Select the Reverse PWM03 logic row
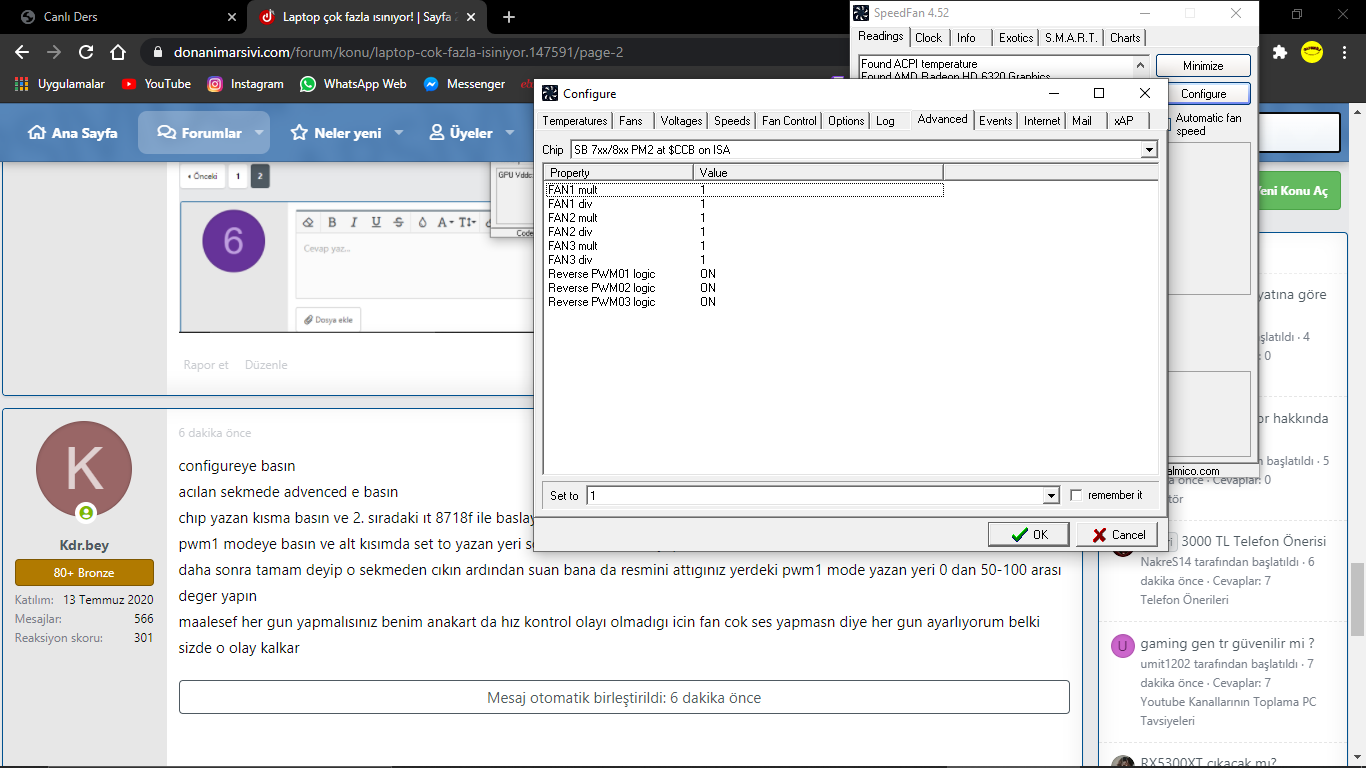 tap(744, 302)
